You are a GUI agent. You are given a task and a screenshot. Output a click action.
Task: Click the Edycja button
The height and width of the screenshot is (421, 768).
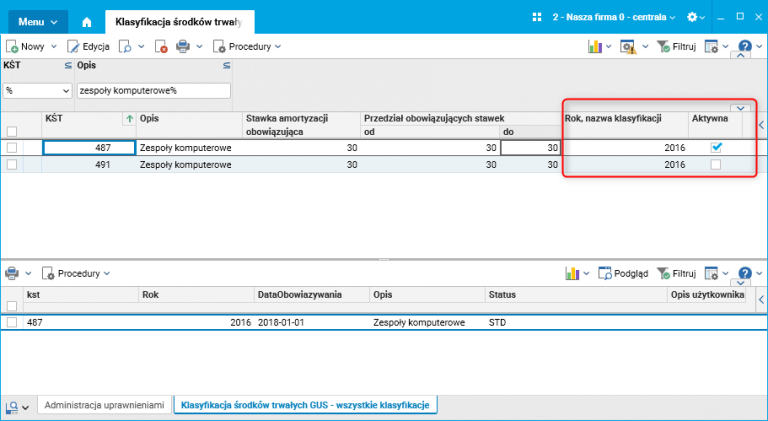pos(89,47)
